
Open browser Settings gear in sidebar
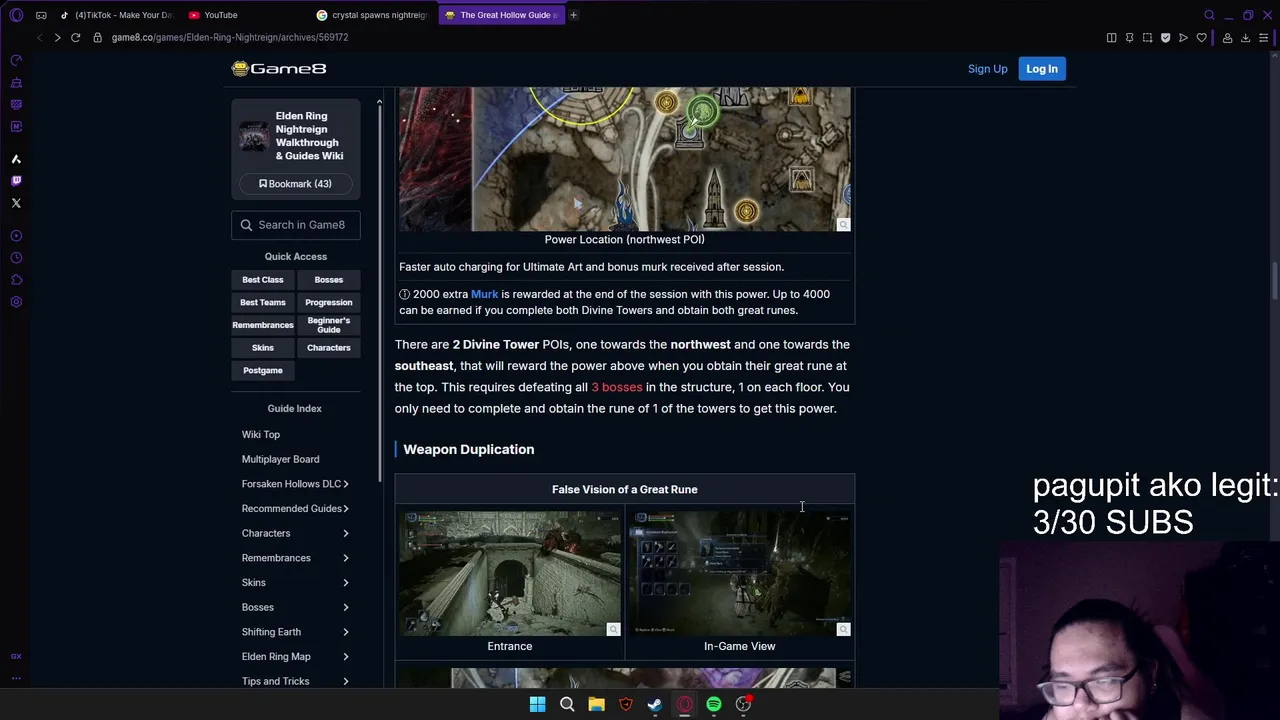(x=16, y=302)
